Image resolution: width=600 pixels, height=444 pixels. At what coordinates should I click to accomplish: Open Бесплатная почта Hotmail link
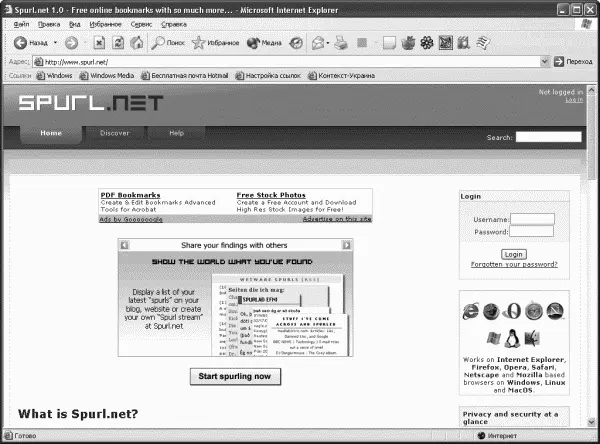pos(184,76)
